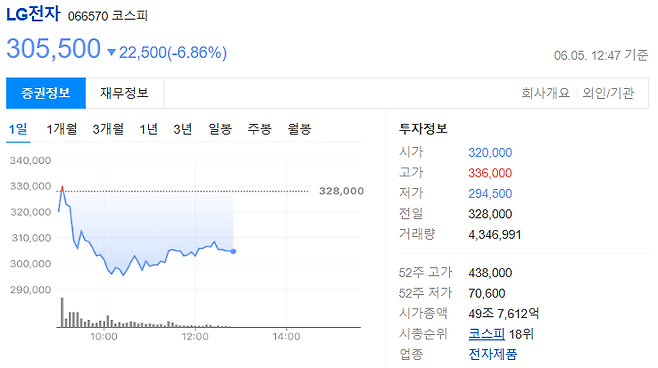Click the LG전자 stock title
The image size is (658, 368).
coord(34,14)
